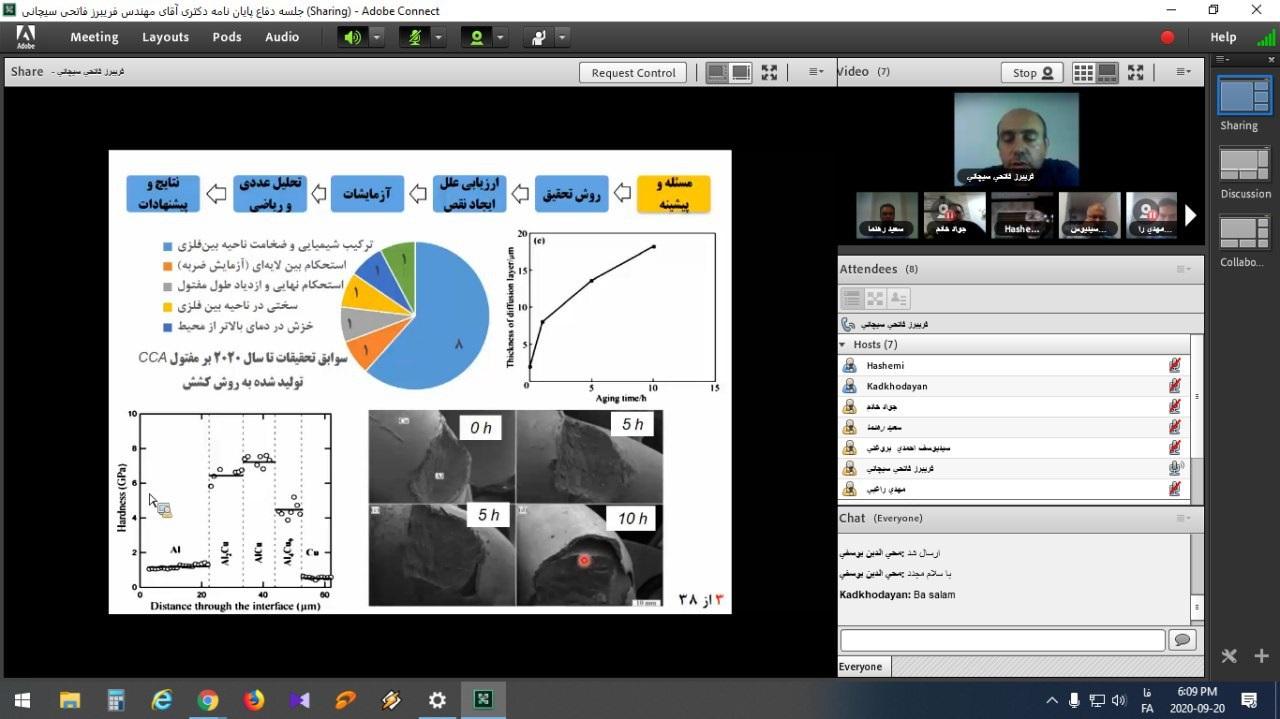
Task: Toggle the speaker audio icon
Action: click(x=352, y=37)
